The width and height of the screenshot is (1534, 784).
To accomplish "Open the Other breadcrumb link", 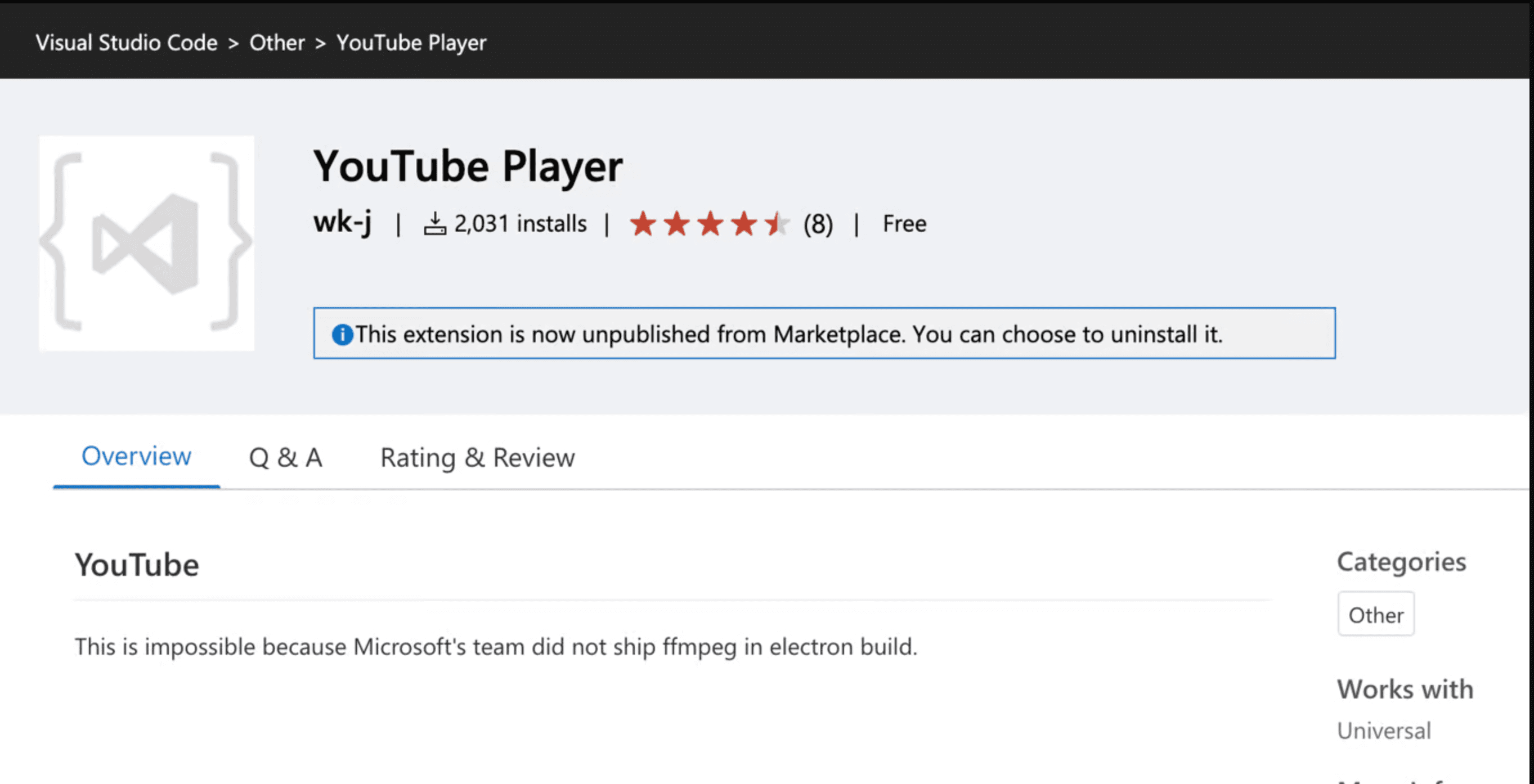I will 277,43.
